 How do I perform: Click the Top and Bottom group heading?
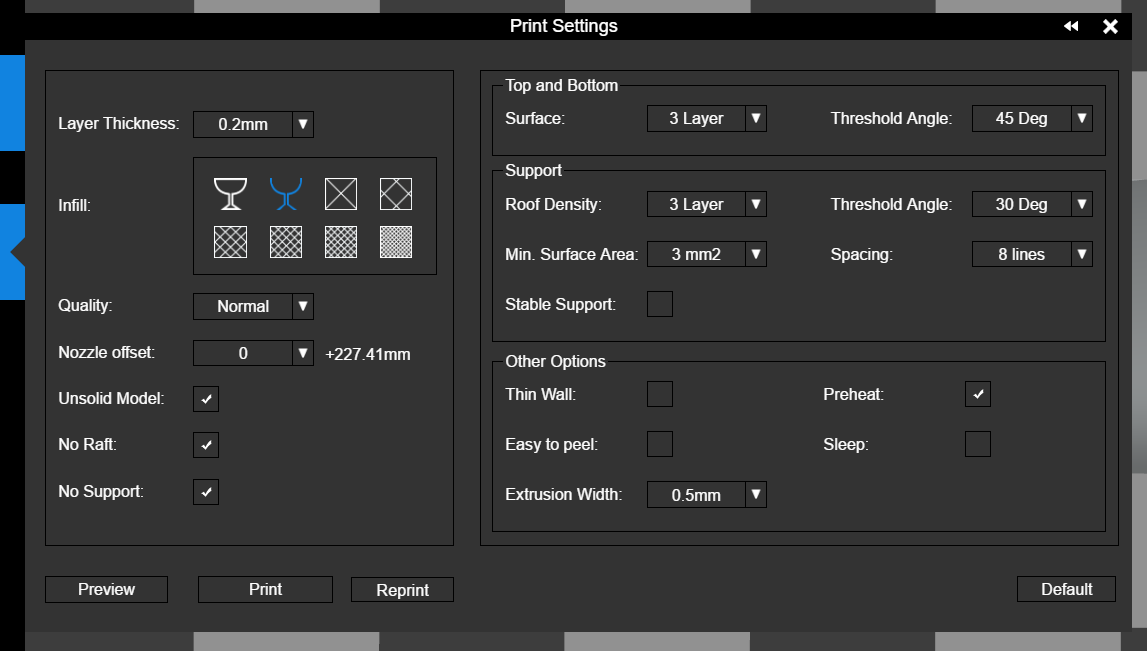pos(562,86)
